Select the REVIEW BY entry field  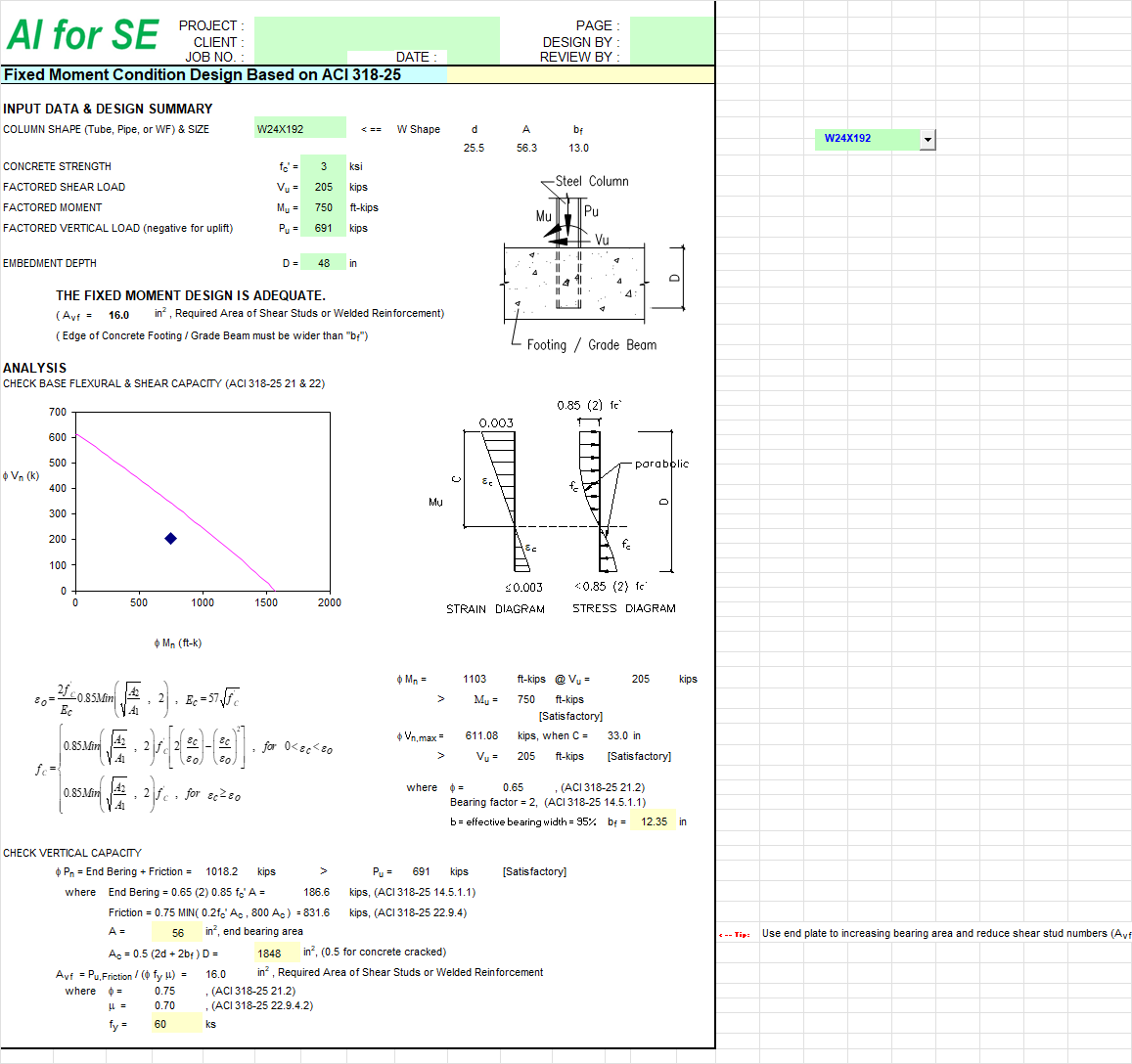[x=673, y=56]
